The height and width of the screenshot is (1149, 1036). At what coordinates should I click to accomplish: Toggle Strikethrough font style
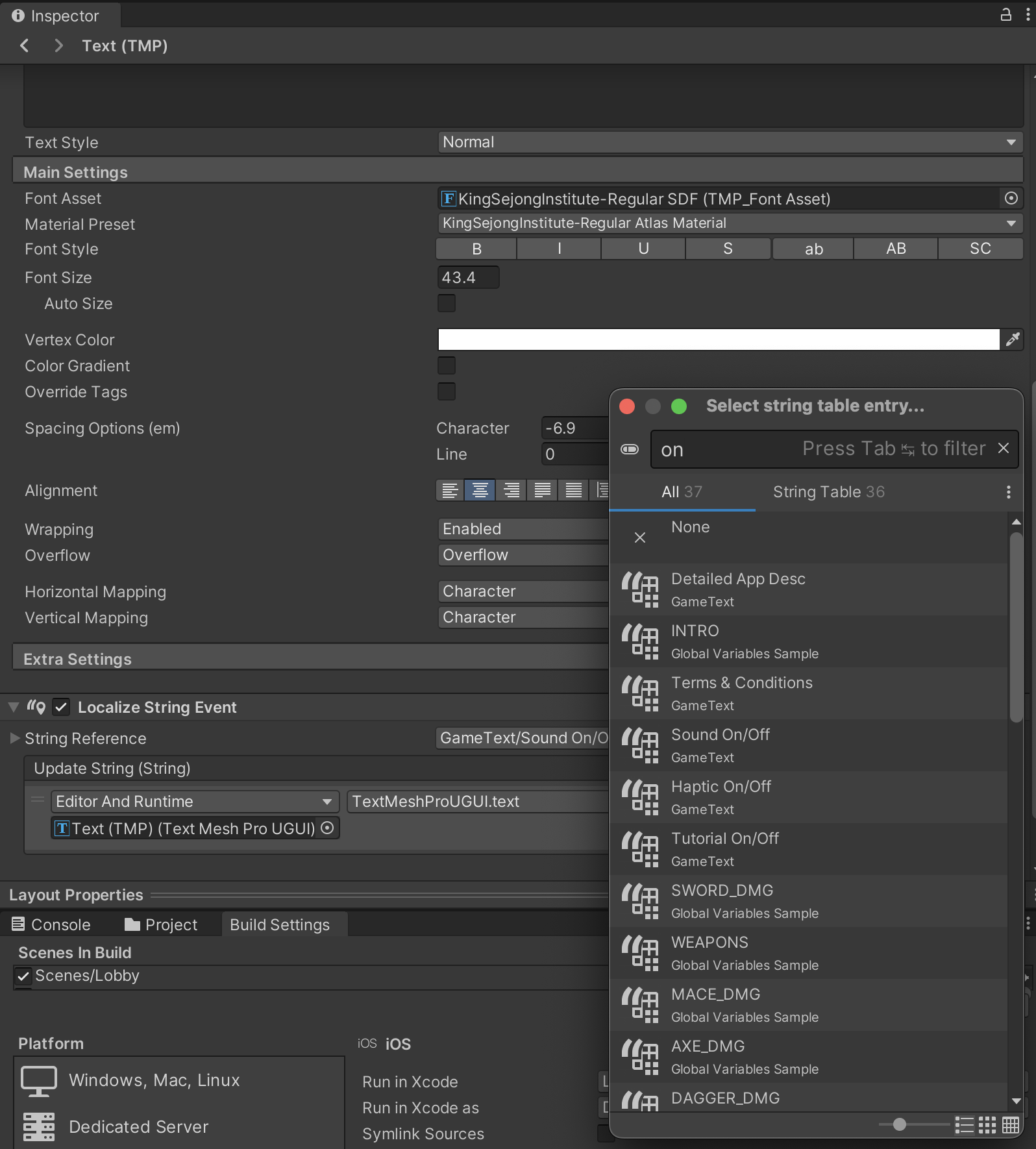coord(728,249)
